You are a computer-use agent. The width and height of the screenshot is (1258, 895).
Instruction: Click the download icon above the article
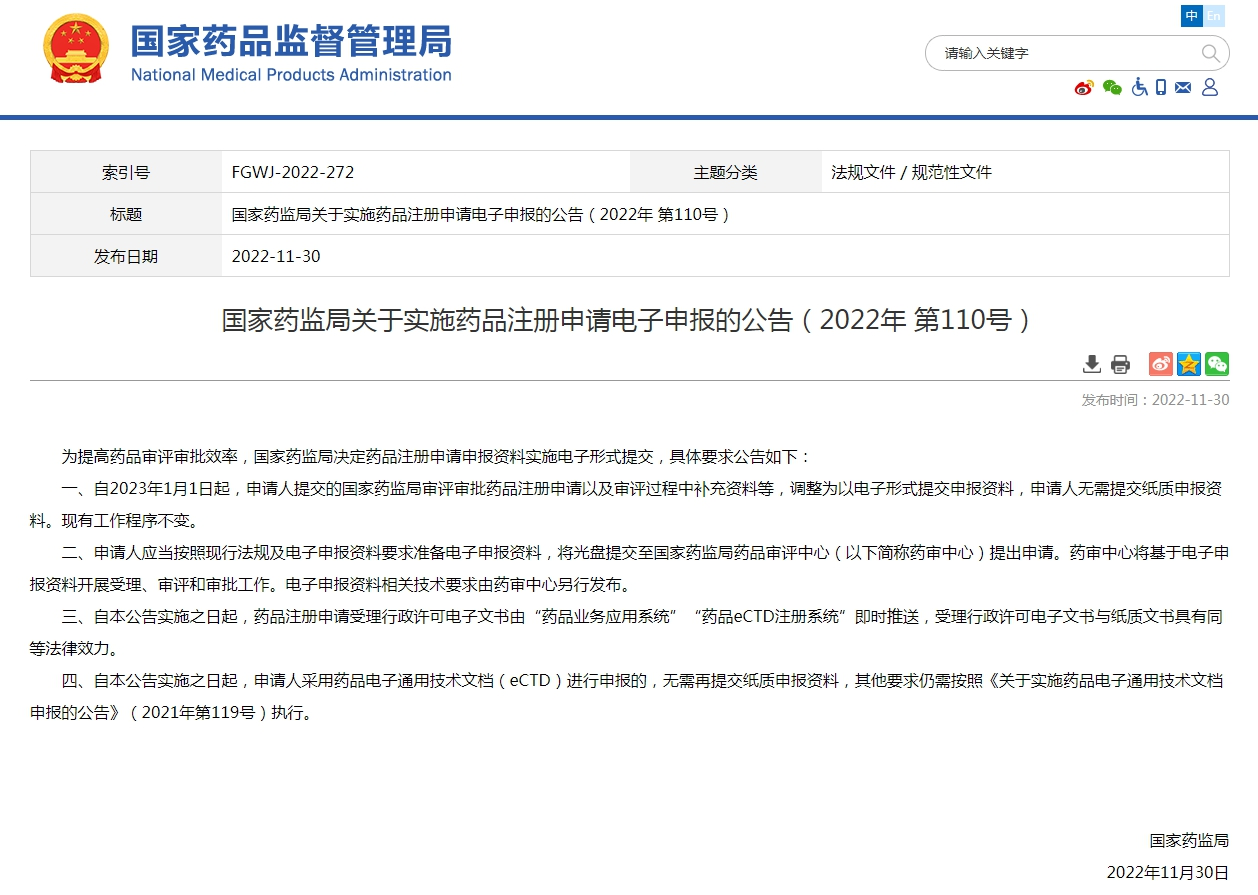click(1092, 364)
